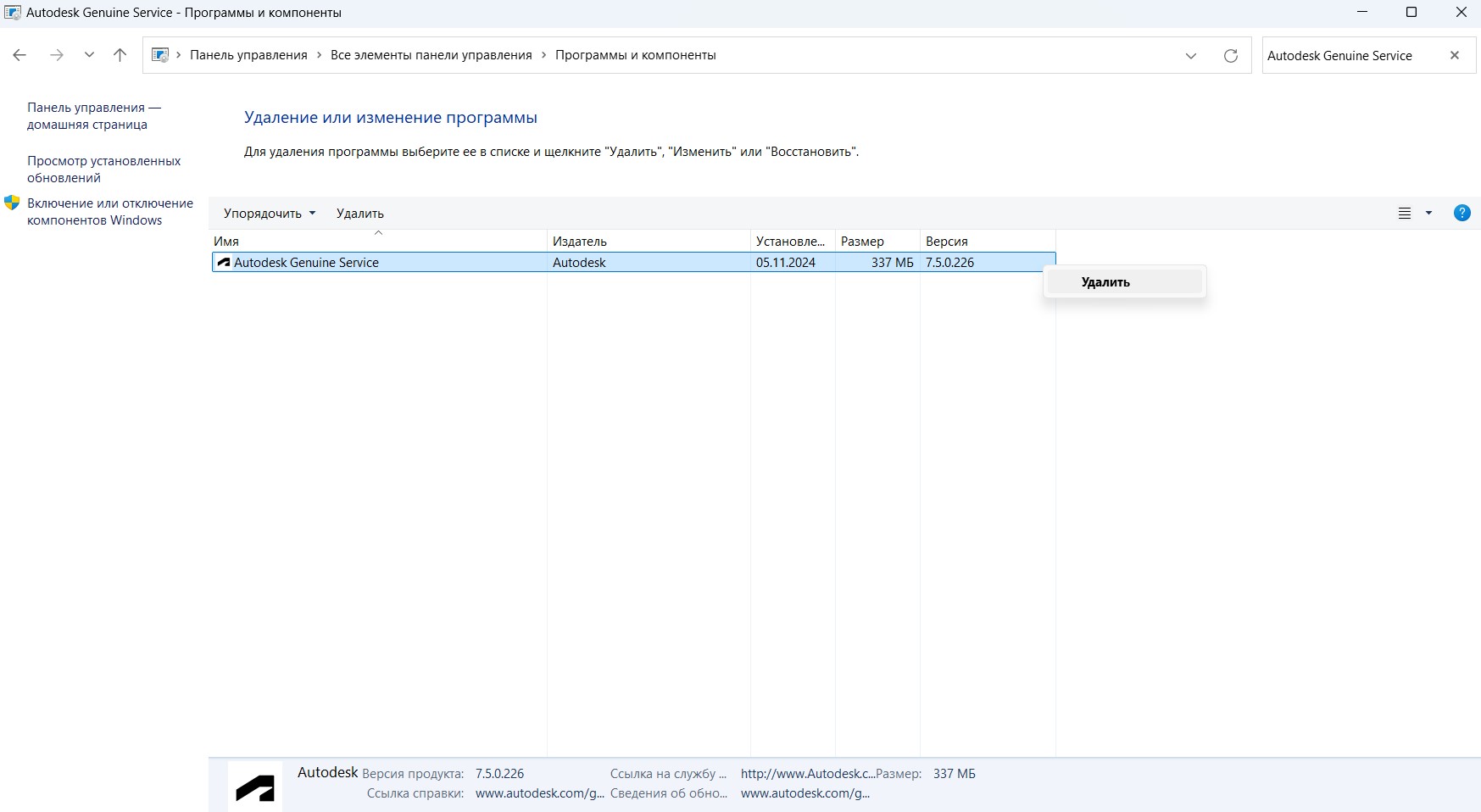Open Панель управления домашняя страница link
The height and width of the screenshot is (812, 1481).
point(93,116)
